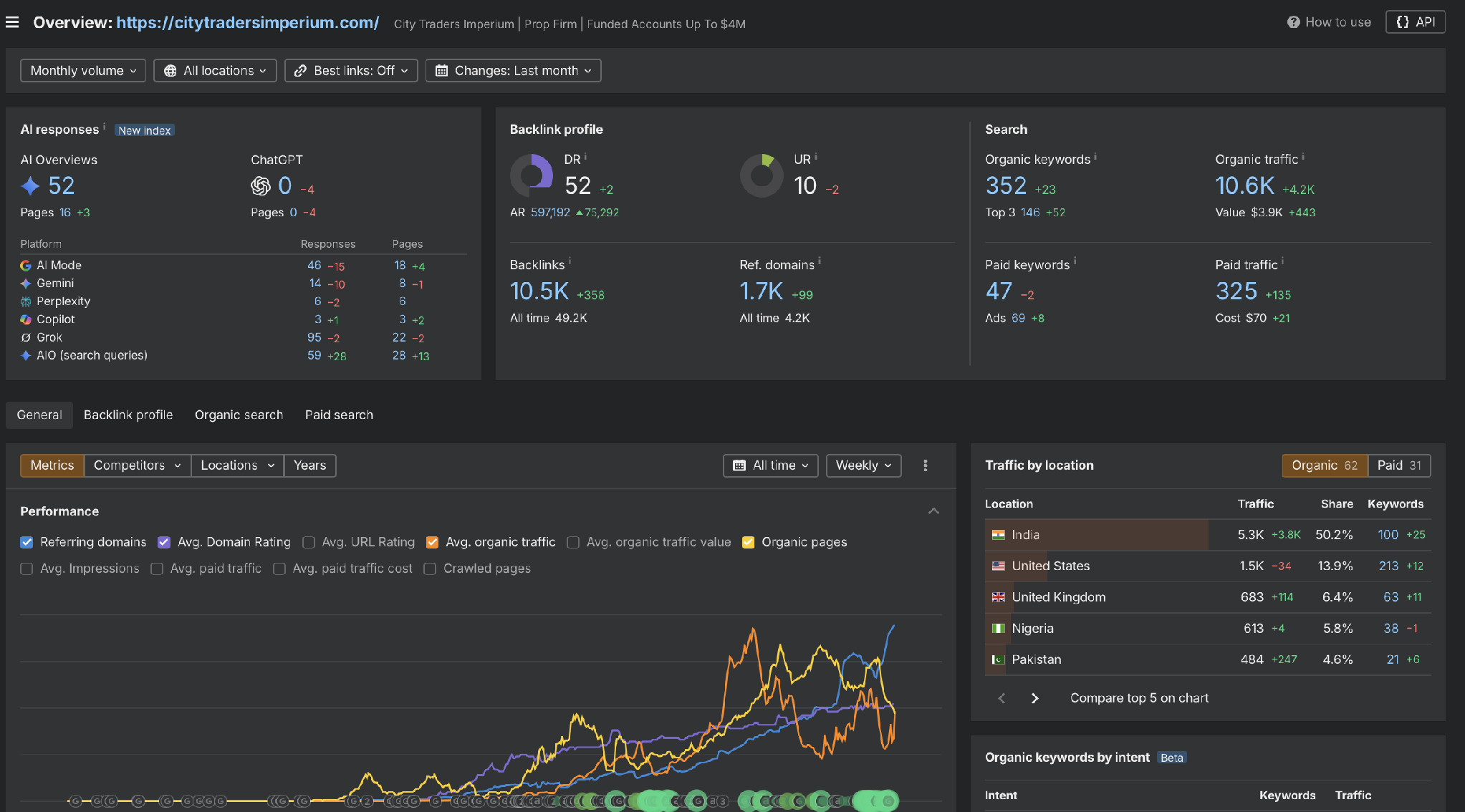Open Organic keywords value 352
This screenshot has height=812, width=1465.
tap(1006, 186)
